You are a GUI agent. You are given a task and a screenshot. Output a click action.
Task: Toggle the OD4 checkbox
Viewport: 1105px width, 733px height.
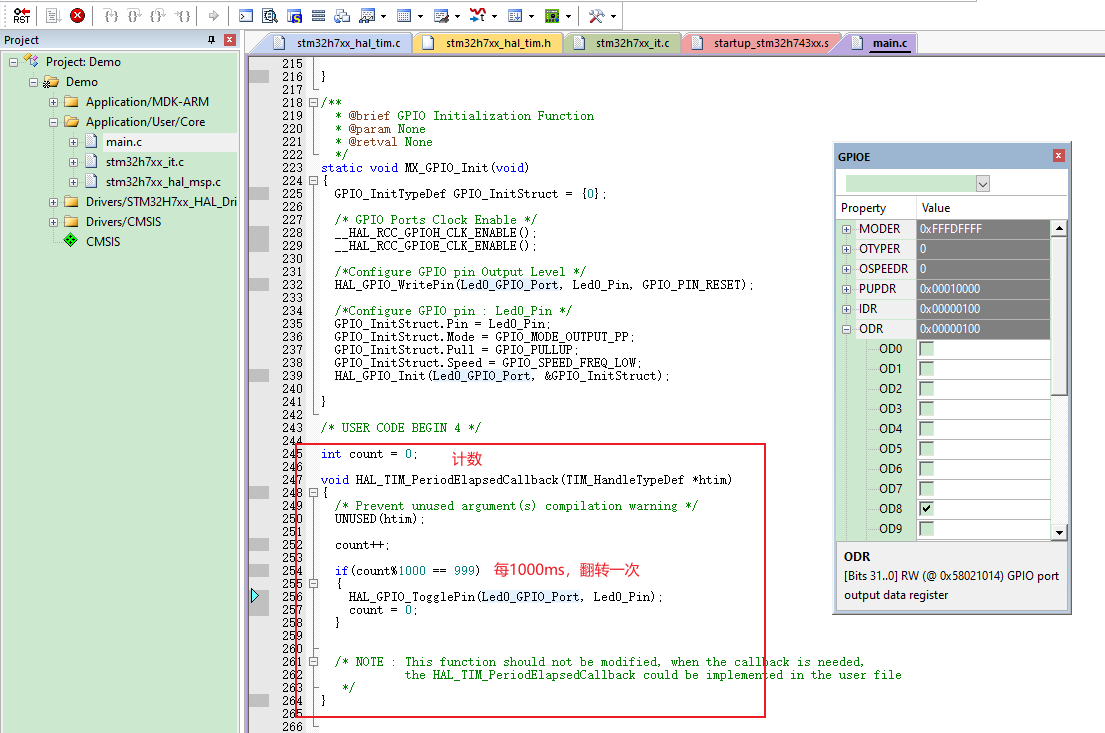click(x=927, y=429)
